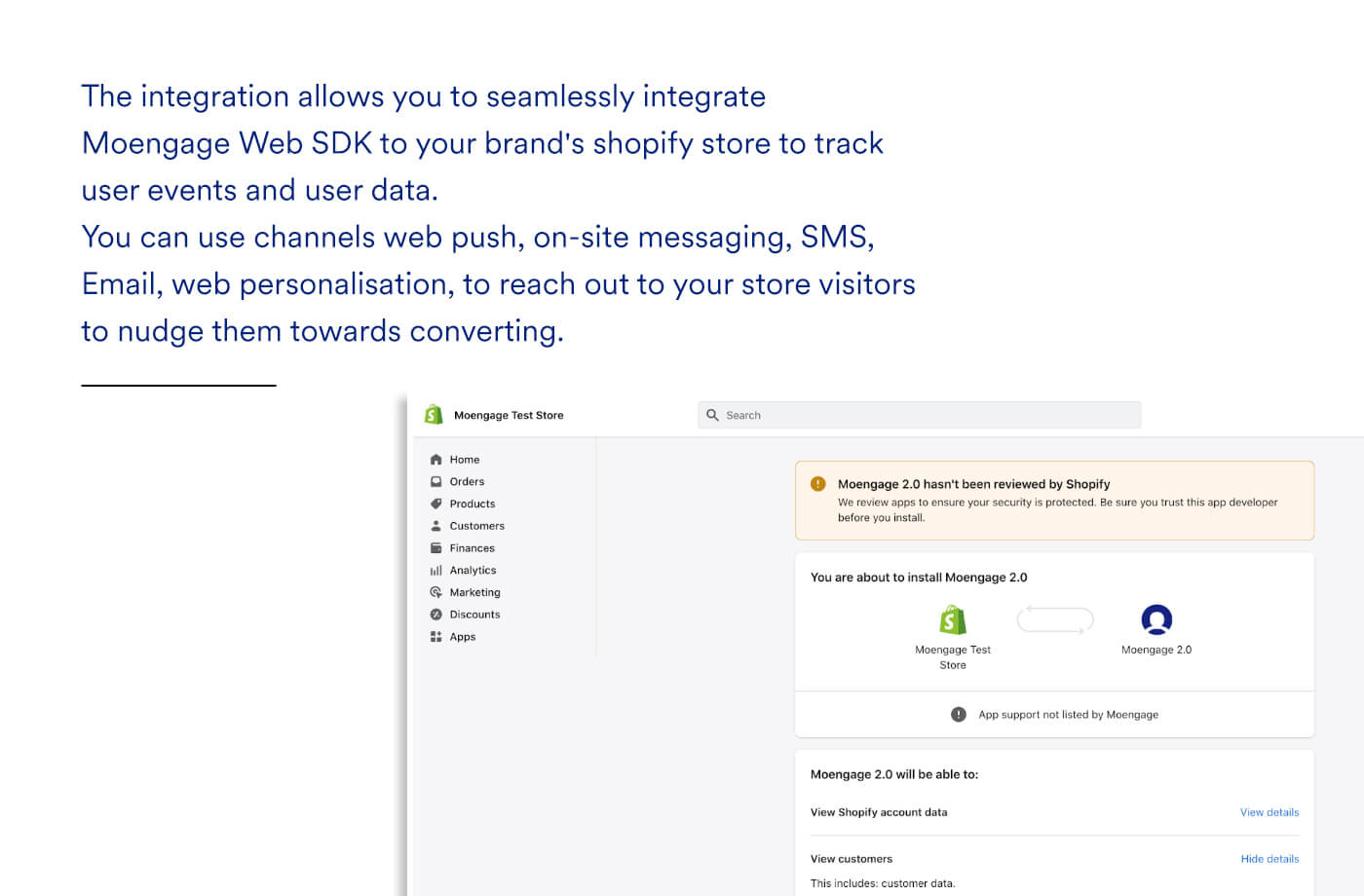Open Apps in sidebar
1364x896 pixels.
[x=463, y=637]
